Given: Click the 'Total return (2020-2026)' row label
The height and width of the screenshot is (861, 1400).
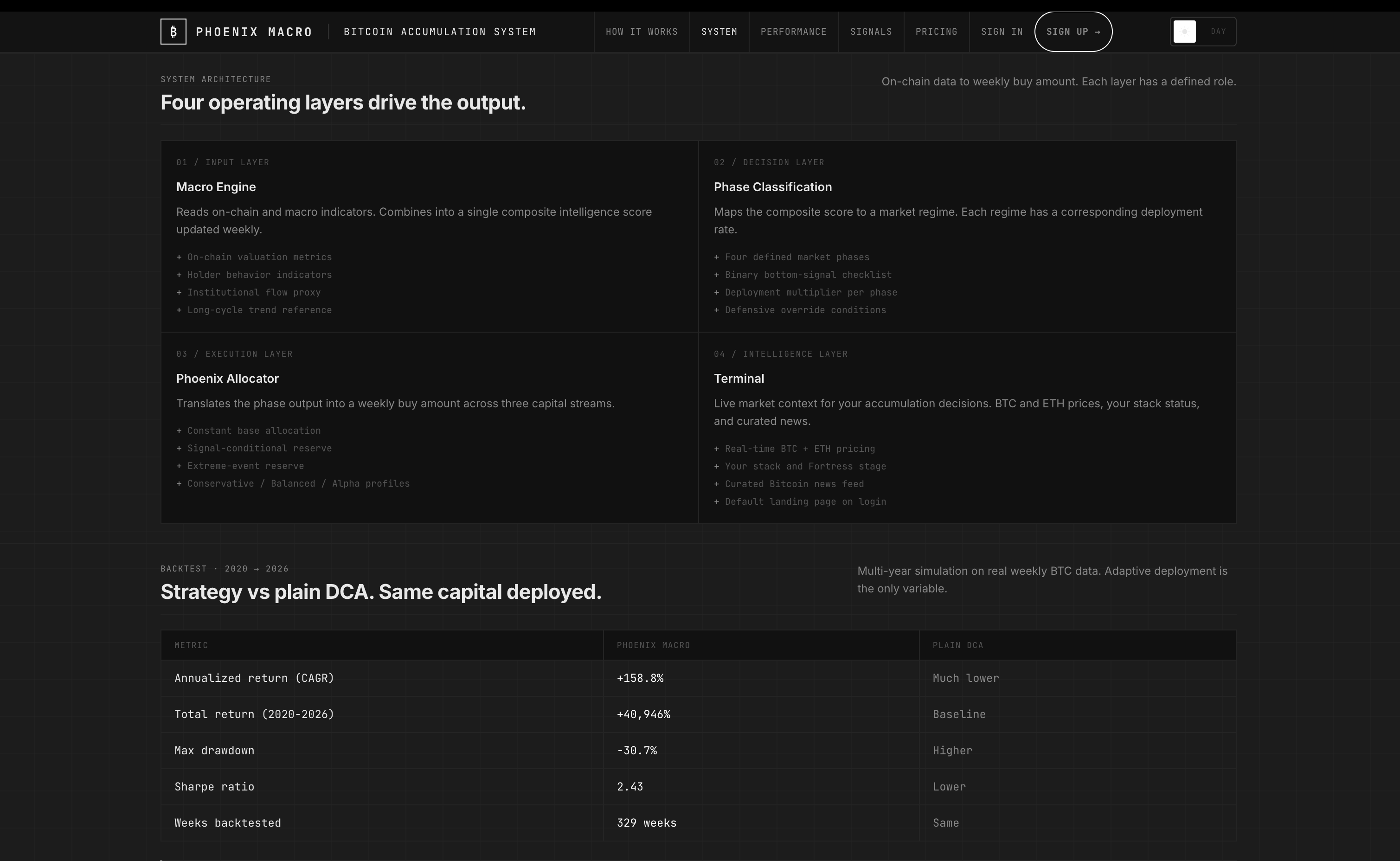Looking at the screenshot, I should tap(254, 715).
